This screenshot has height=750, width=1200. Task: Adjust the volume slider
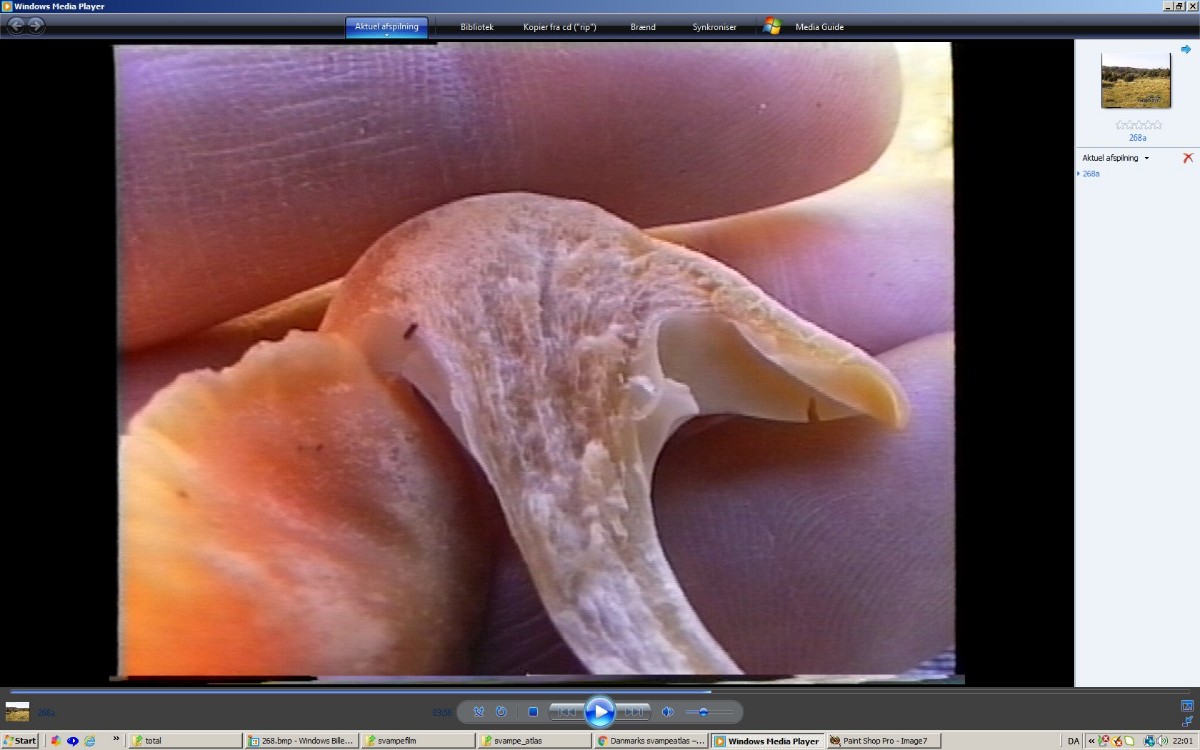pos(704,712)
